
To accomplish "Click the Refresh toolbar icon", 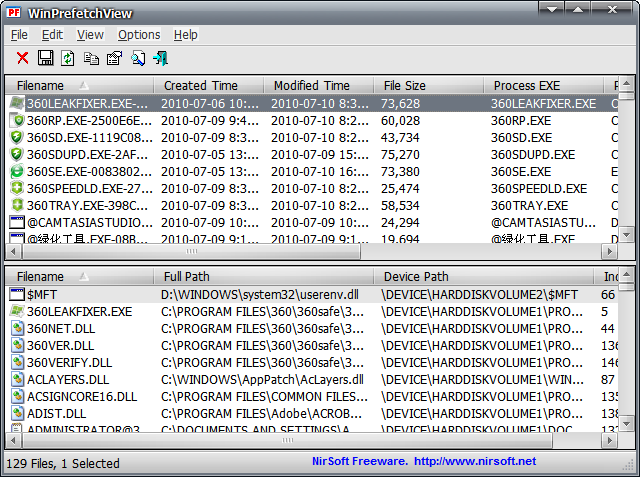I will (68, 58).
